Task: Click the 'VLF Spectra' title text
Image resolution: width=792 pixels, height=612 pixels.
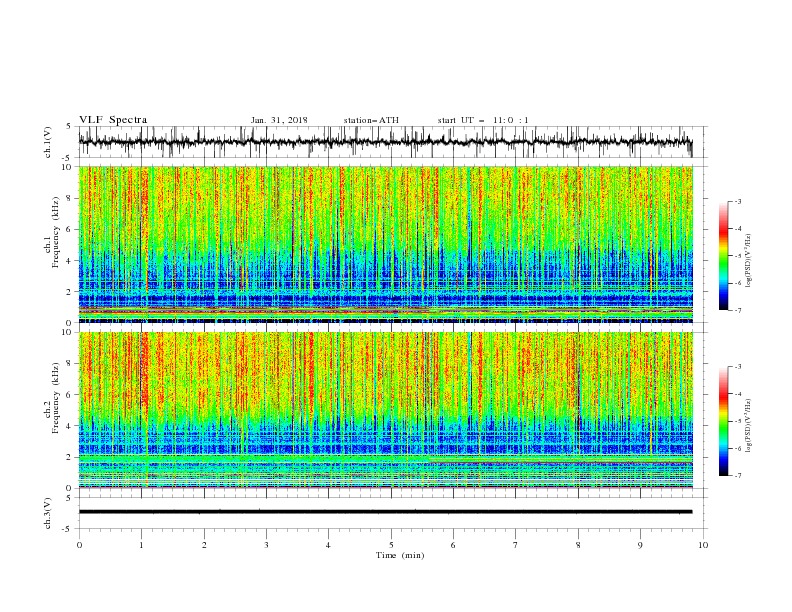Action: (x=113, y=120)
